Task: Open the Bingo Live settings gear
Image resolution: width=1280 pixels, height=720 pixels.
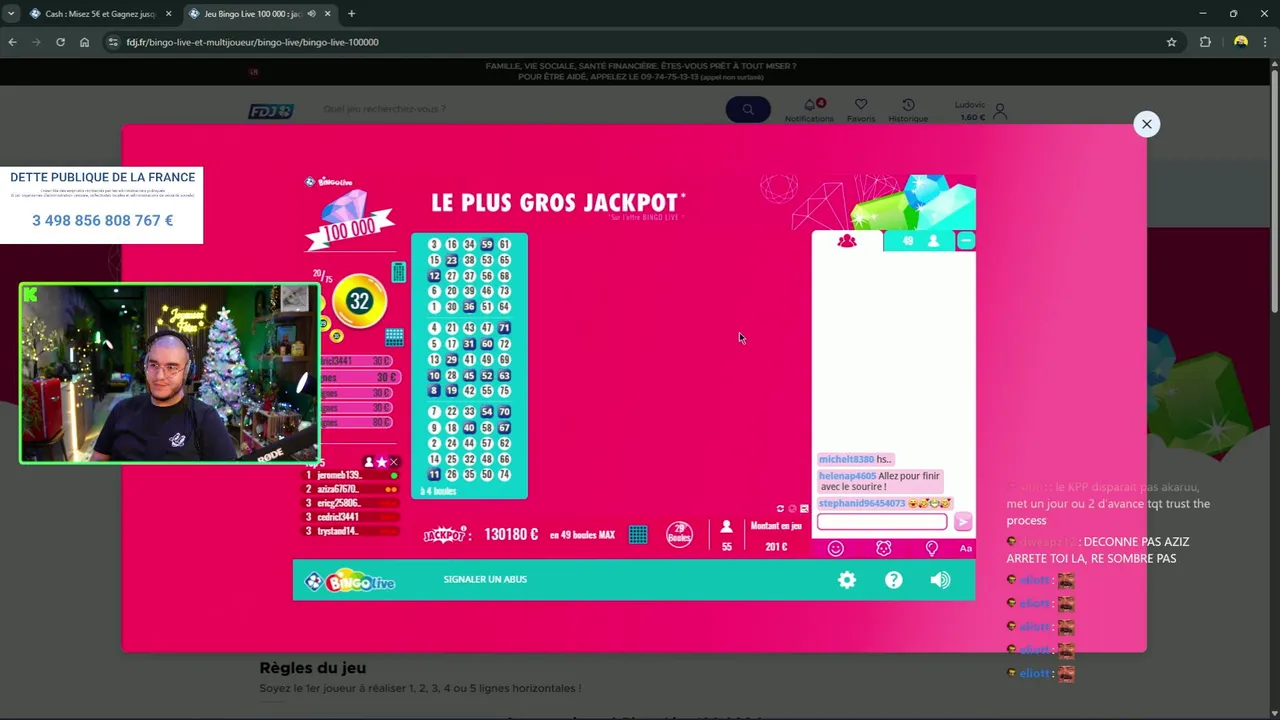Action: point(847,580)
